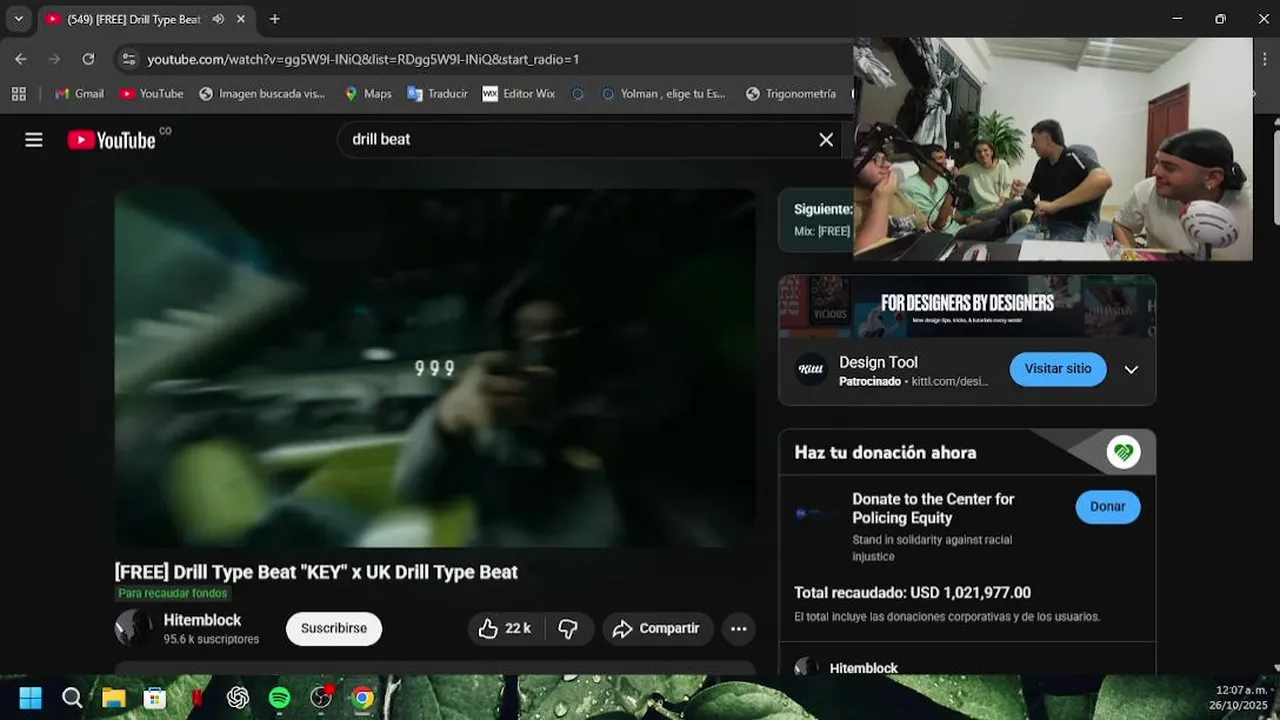Open the Hitemblock channel avatar
Screen dimensions: 1280x720
pos(134,628)
